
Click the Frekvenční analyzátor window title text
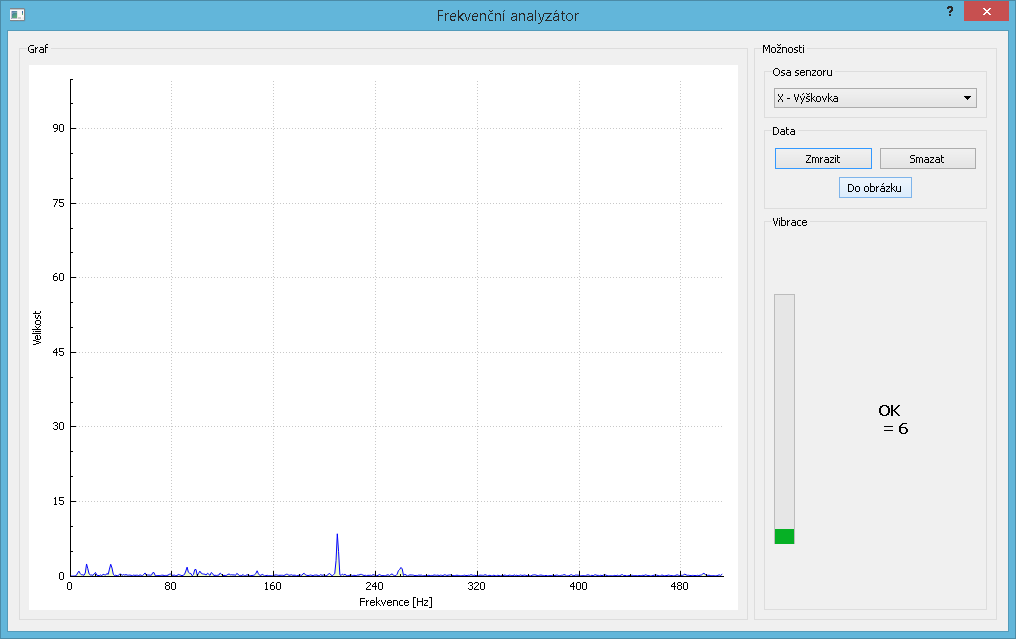507,16
